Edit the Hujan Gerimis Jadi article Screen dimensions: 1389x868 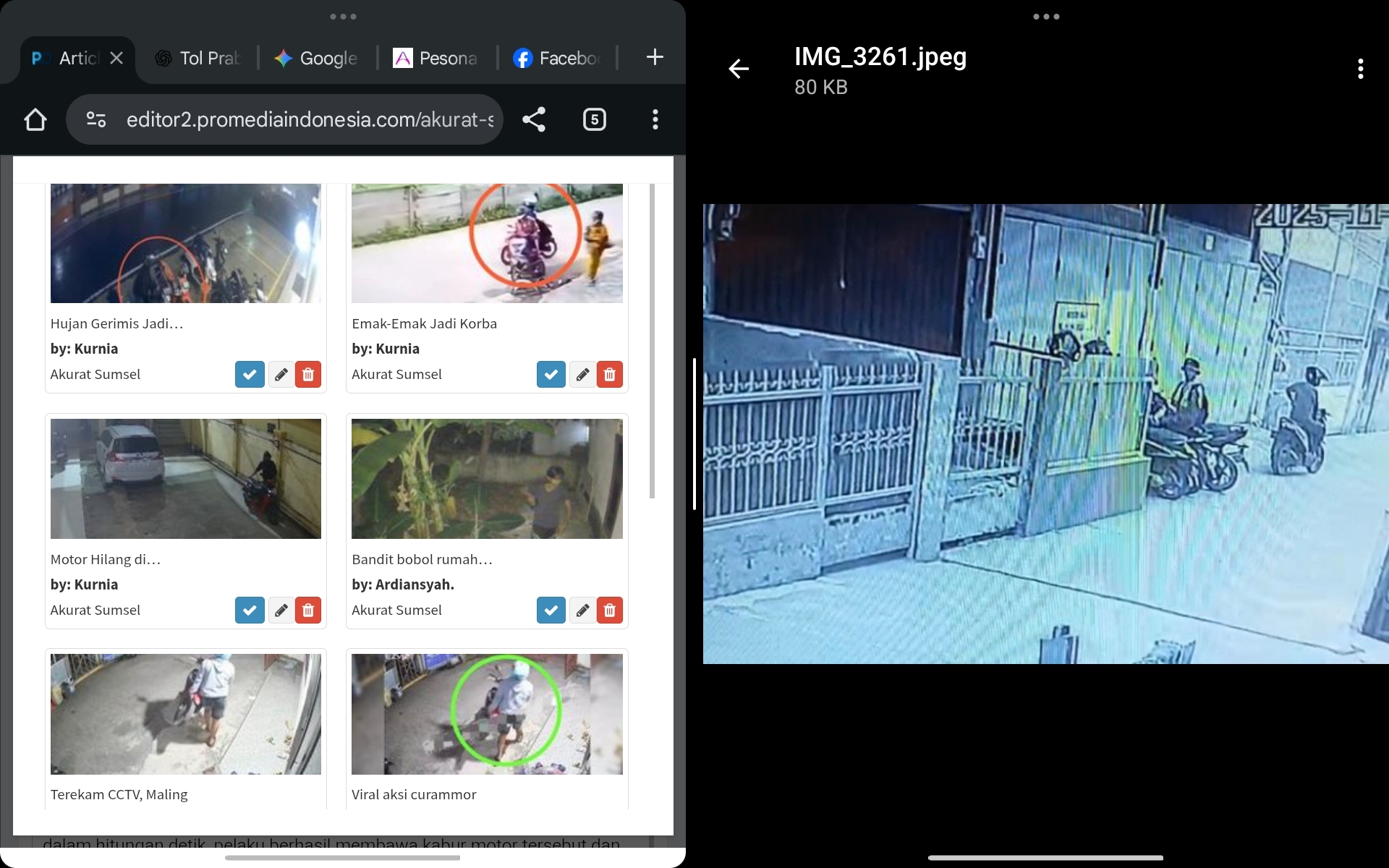point(281,375)
